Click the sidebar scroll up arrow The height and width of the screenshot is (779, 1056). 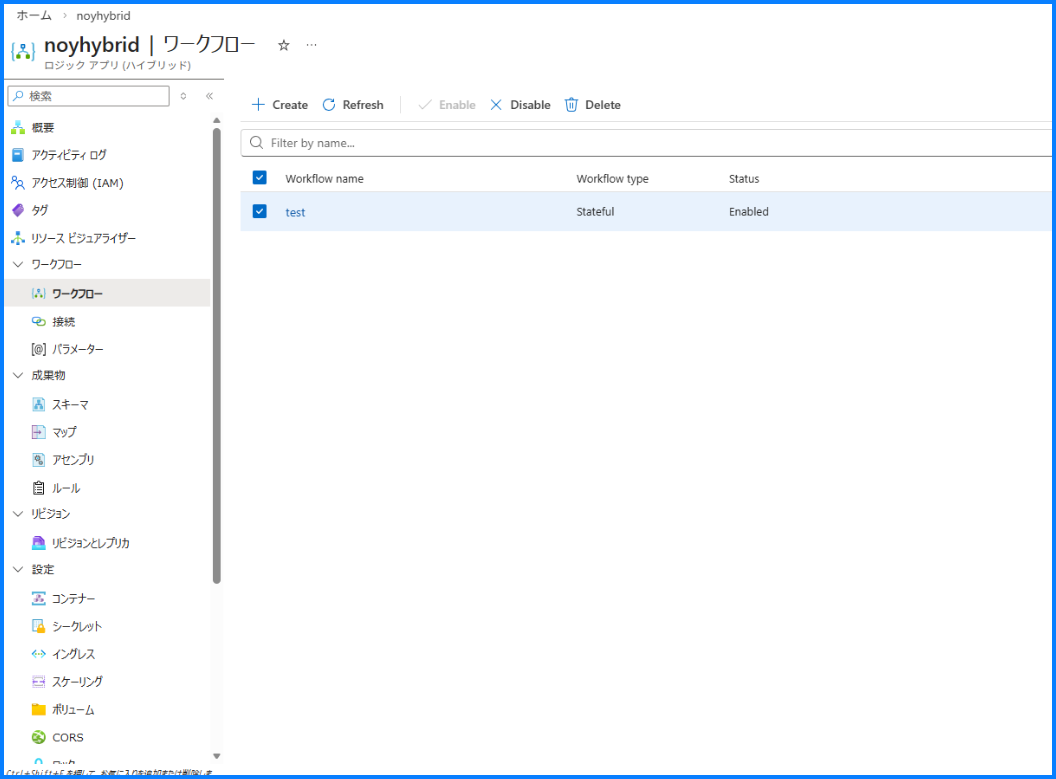[x=217, y=121]
